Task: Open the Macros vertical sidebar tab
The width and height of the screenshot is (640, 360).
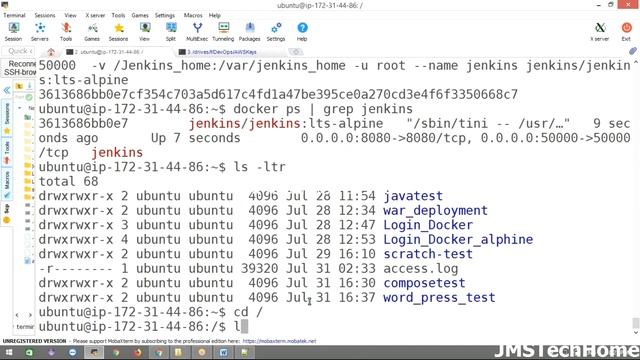Action: pos(7,185)
